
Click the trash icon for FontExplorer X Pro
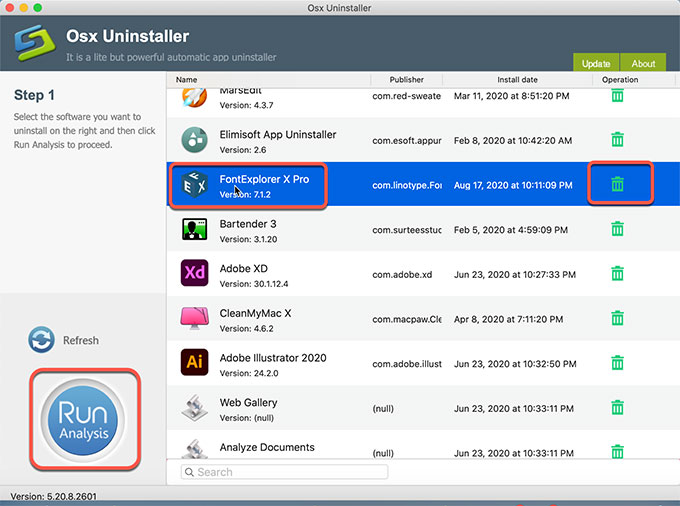click(x=617, y=184)
